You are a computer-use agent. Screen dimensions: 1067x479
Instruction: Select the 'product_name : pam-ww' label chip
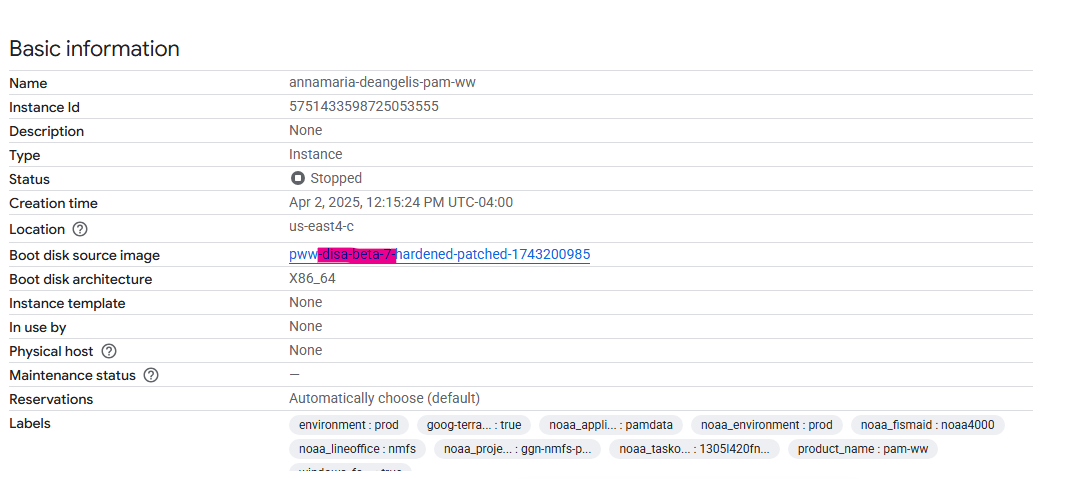click(x=862, y=449)
